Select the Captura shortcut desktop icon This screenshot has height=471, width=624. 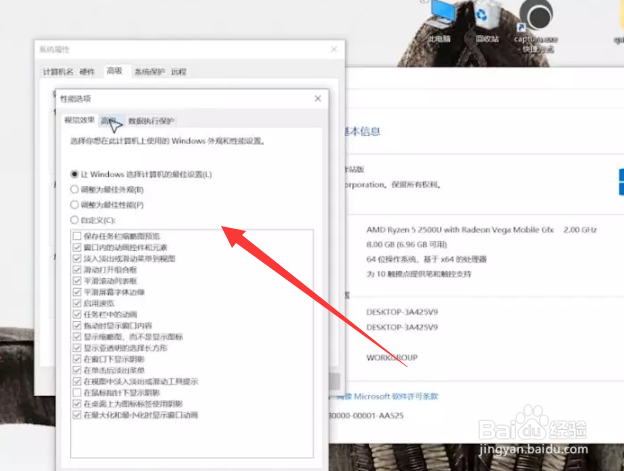[x=536, y=28]
